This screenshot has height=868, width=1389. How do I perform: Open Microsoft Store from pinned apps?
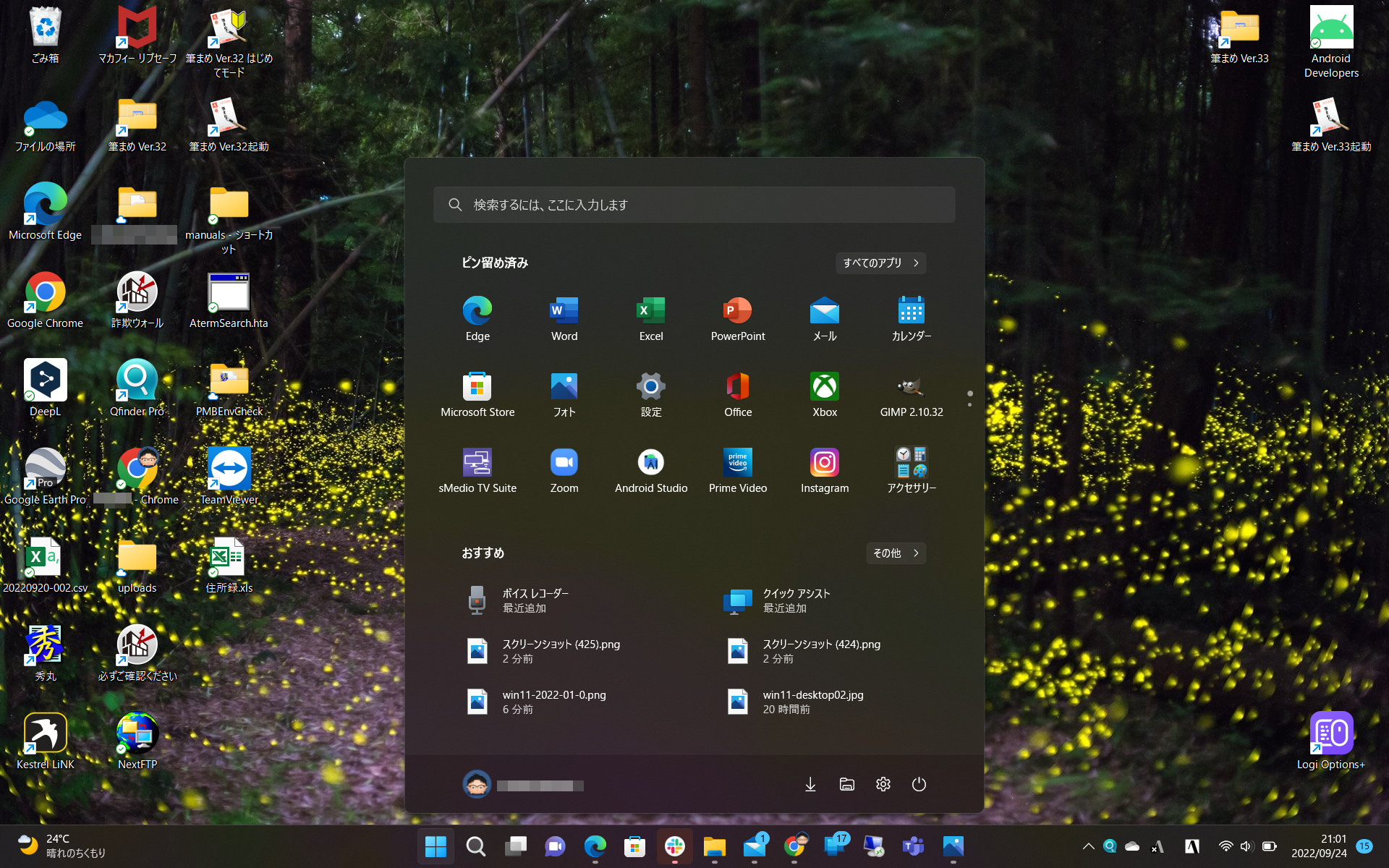(x=477, y=395)
